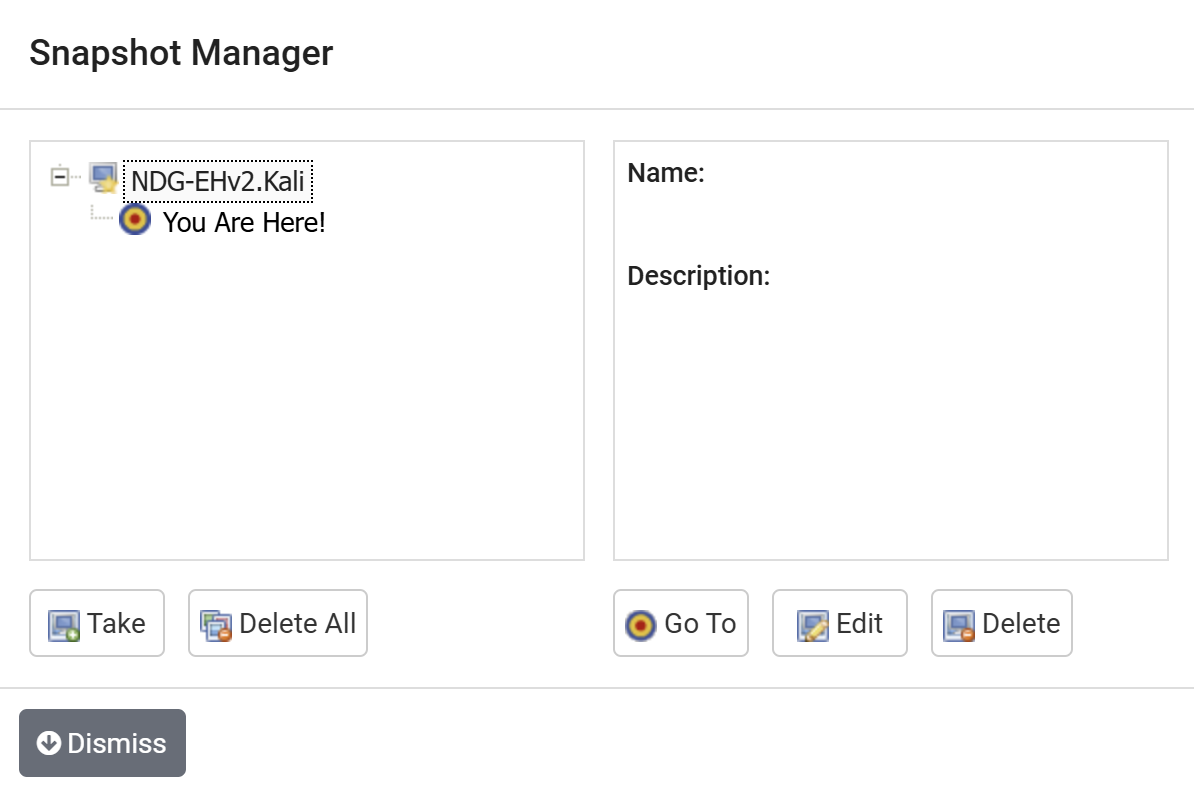
Task: Select the NDG-EHv2.Kali tree entry
Action: (x=218, y=181)
